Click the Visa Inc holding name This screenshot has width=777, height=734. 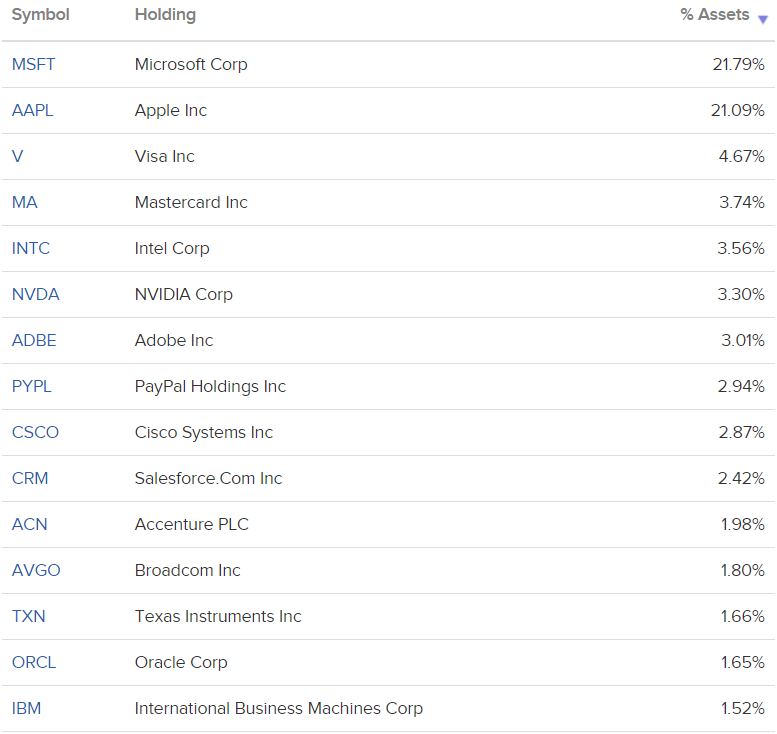(165, 157)
